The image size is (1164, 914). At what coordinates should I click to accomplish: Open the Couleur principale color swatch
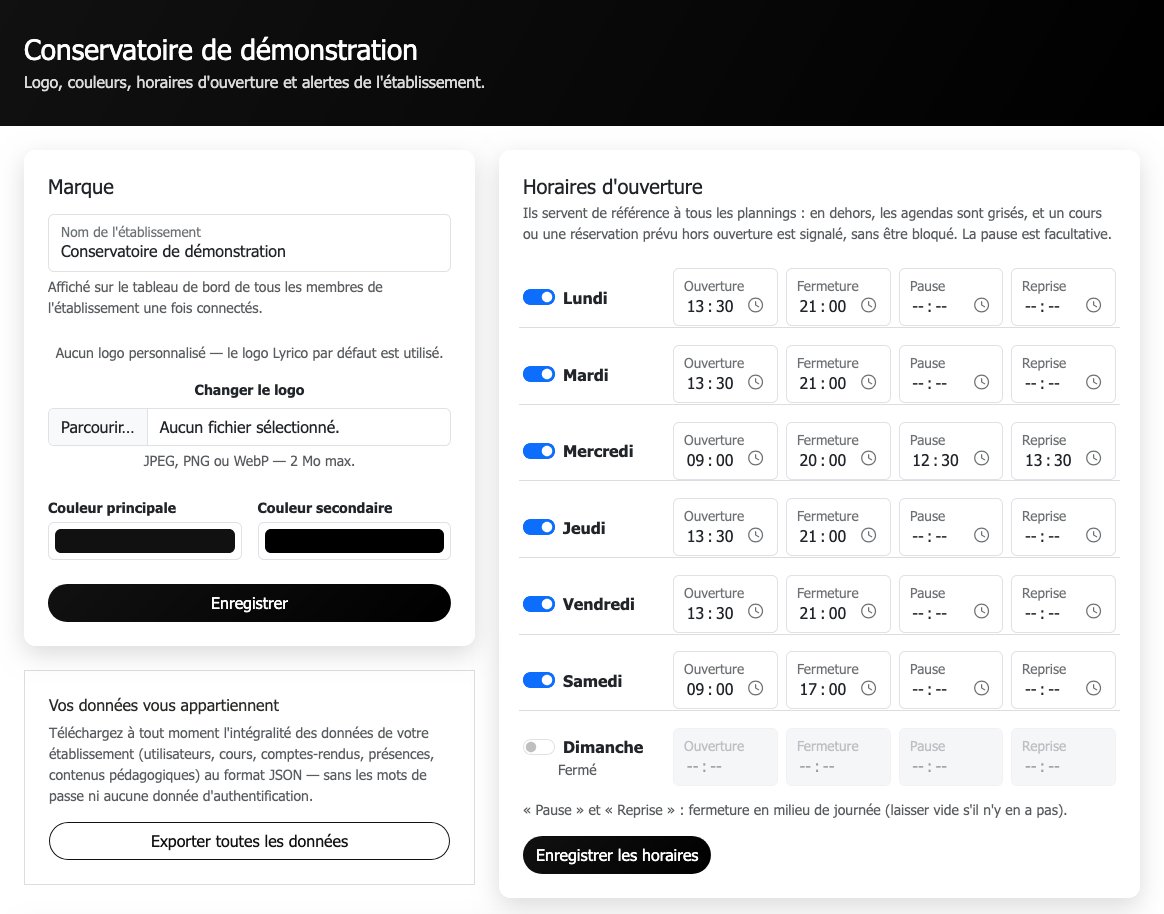coord(145,541)
